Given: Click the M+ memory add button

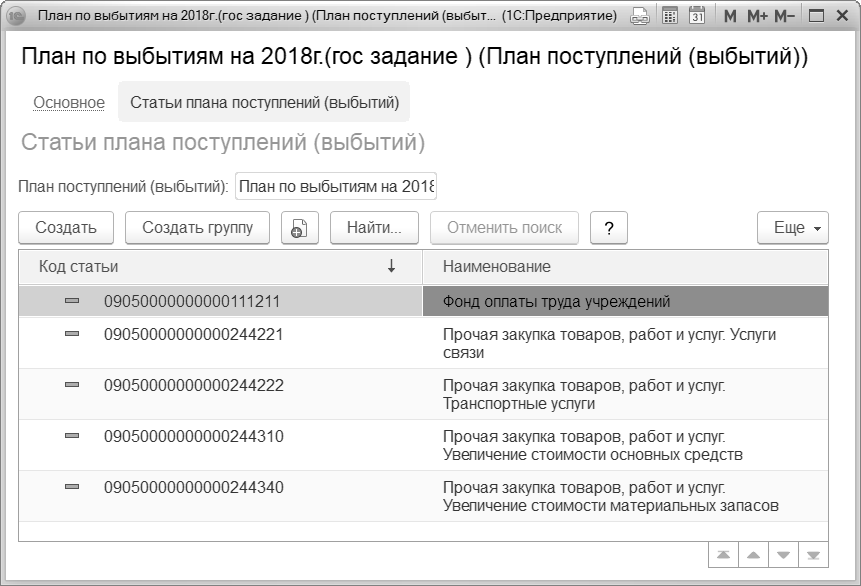Looking at the screenshot, I should pos(758,16).
